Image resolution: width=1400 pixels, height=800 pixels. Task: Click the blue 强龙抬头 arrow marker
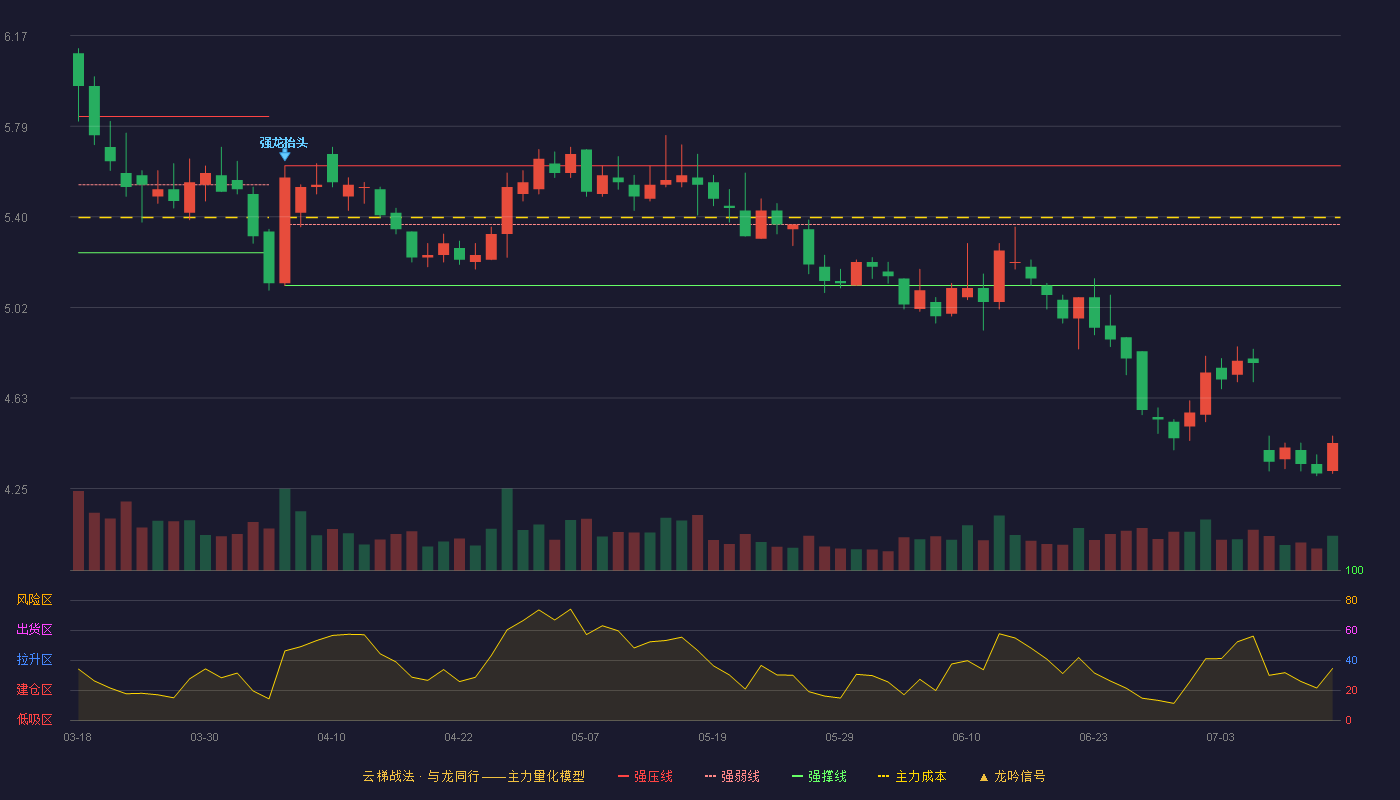(x=285, y=155)
